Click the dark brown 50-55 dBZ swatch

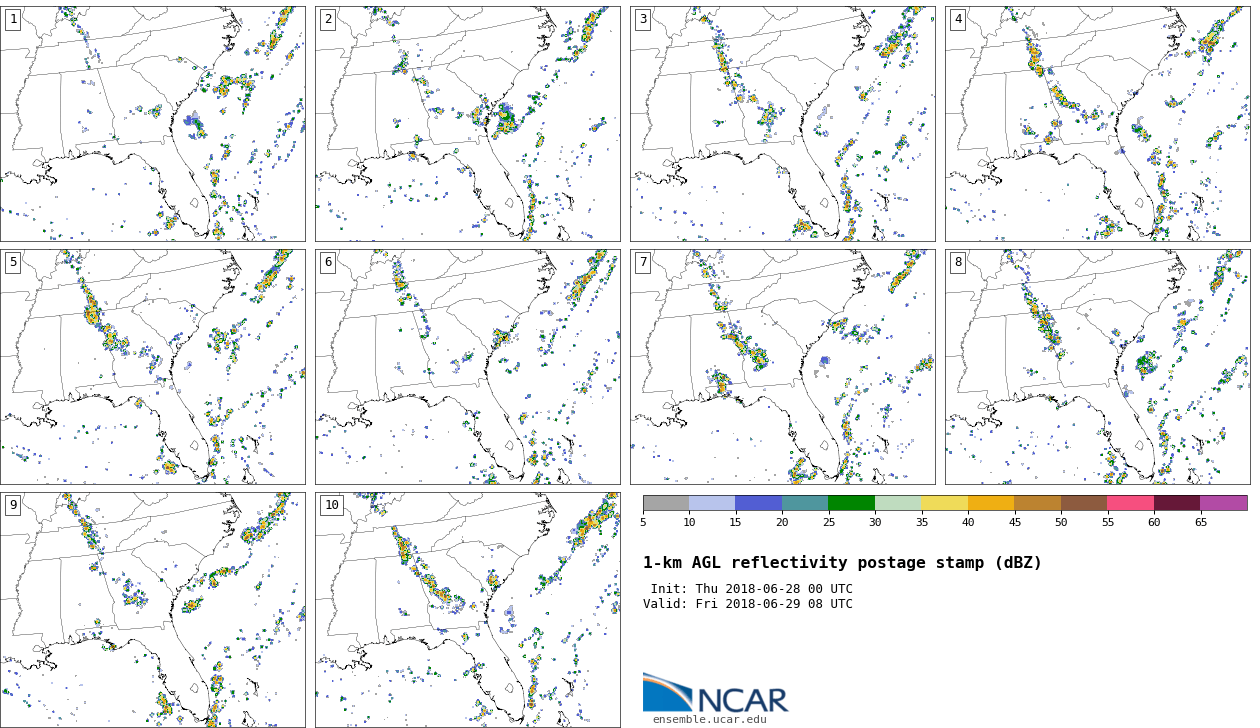point(1084,503)
